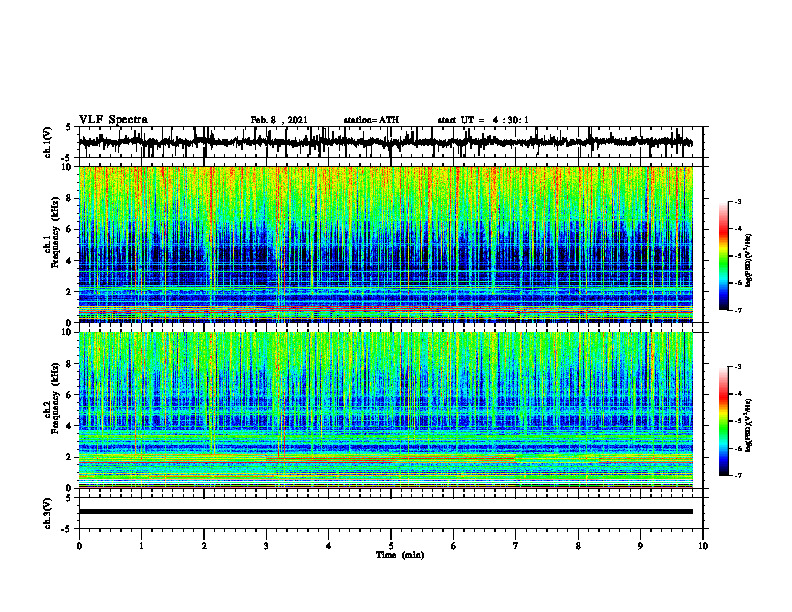Click the ch.1 color bar units label
This screenshot has height=612, width=792.
pos(749,260)
